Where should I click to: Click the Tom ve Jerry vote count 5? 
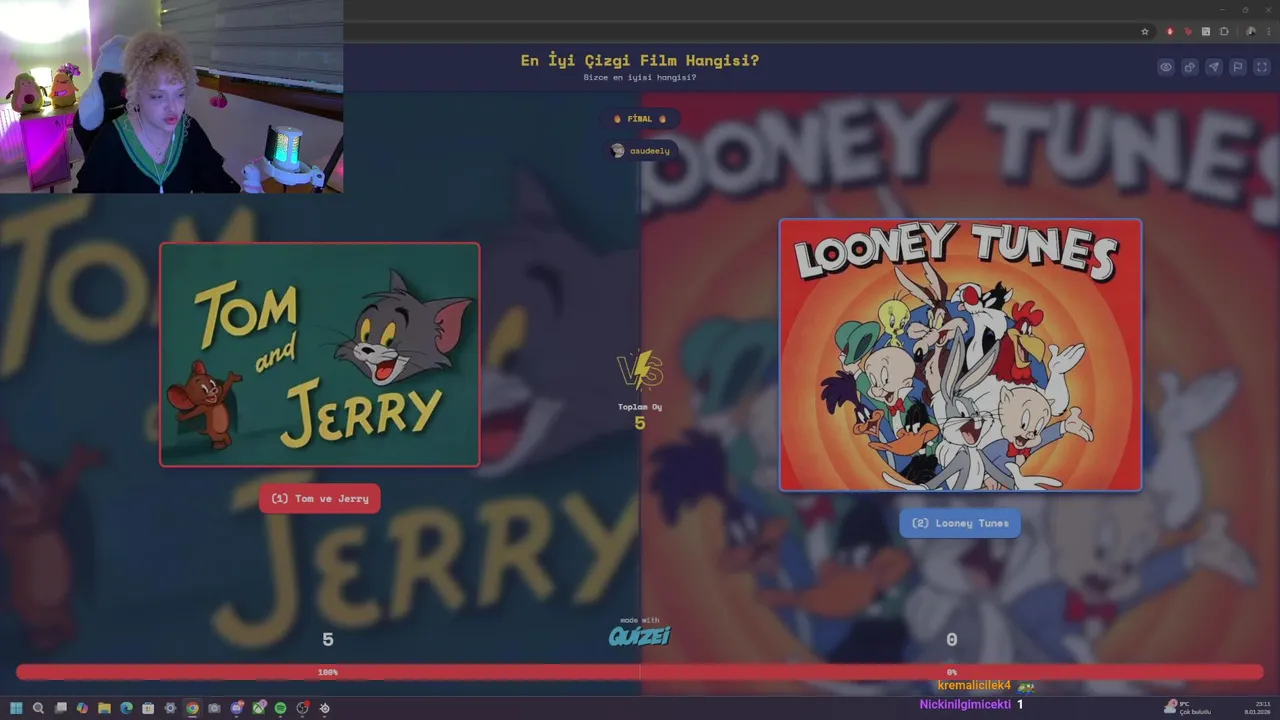pyautogui.click(x=328, y=640)
